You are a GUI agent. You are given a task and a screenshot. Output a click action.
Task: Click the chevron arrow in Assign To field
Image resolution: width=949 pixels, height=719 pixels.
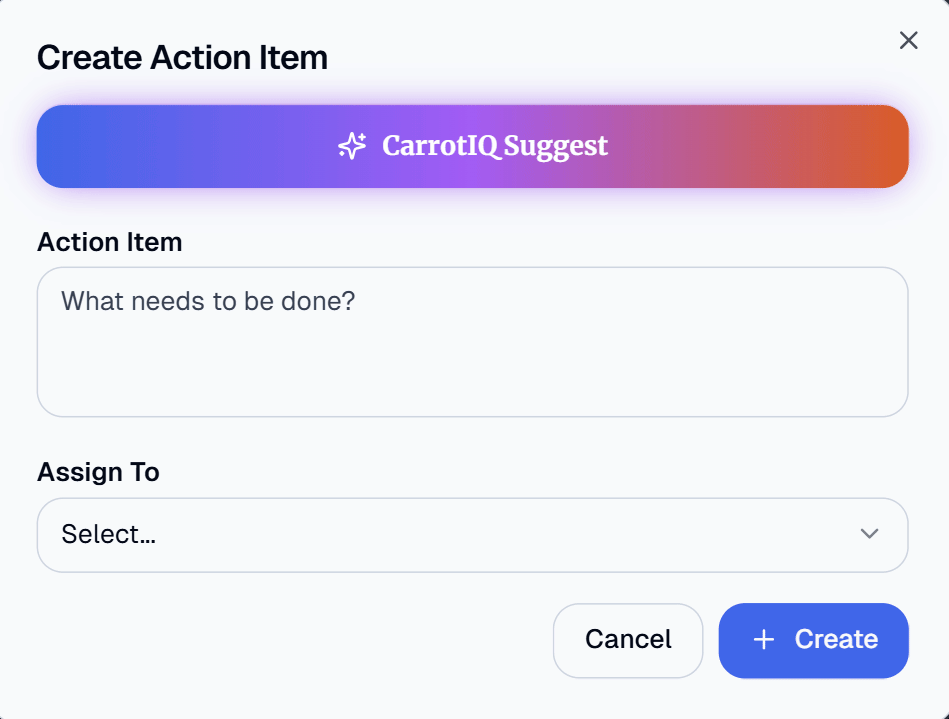[x=869, y=534]
